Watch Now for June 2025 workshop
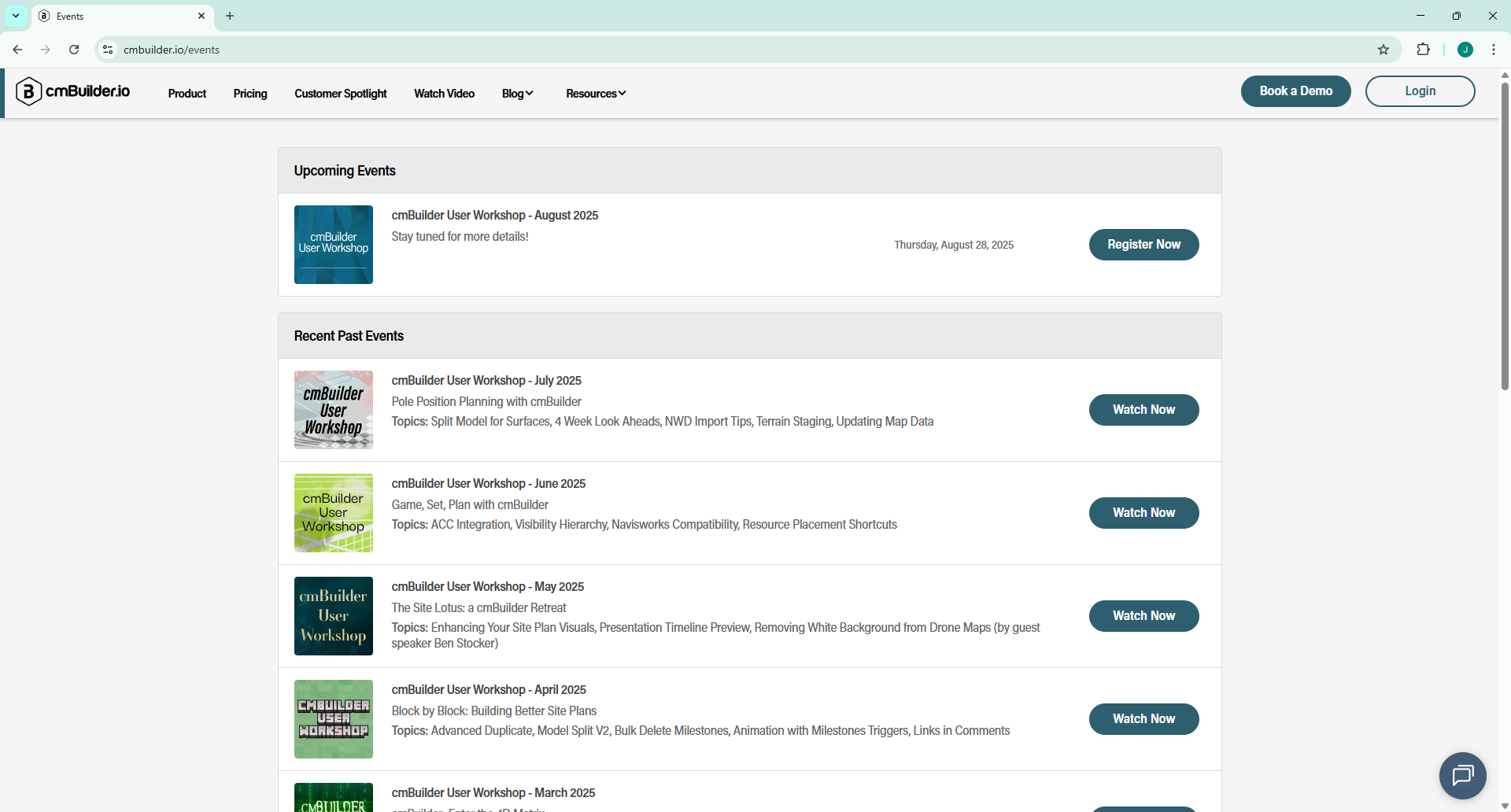Screen dimensions: 1511x812 point(1144,513)
